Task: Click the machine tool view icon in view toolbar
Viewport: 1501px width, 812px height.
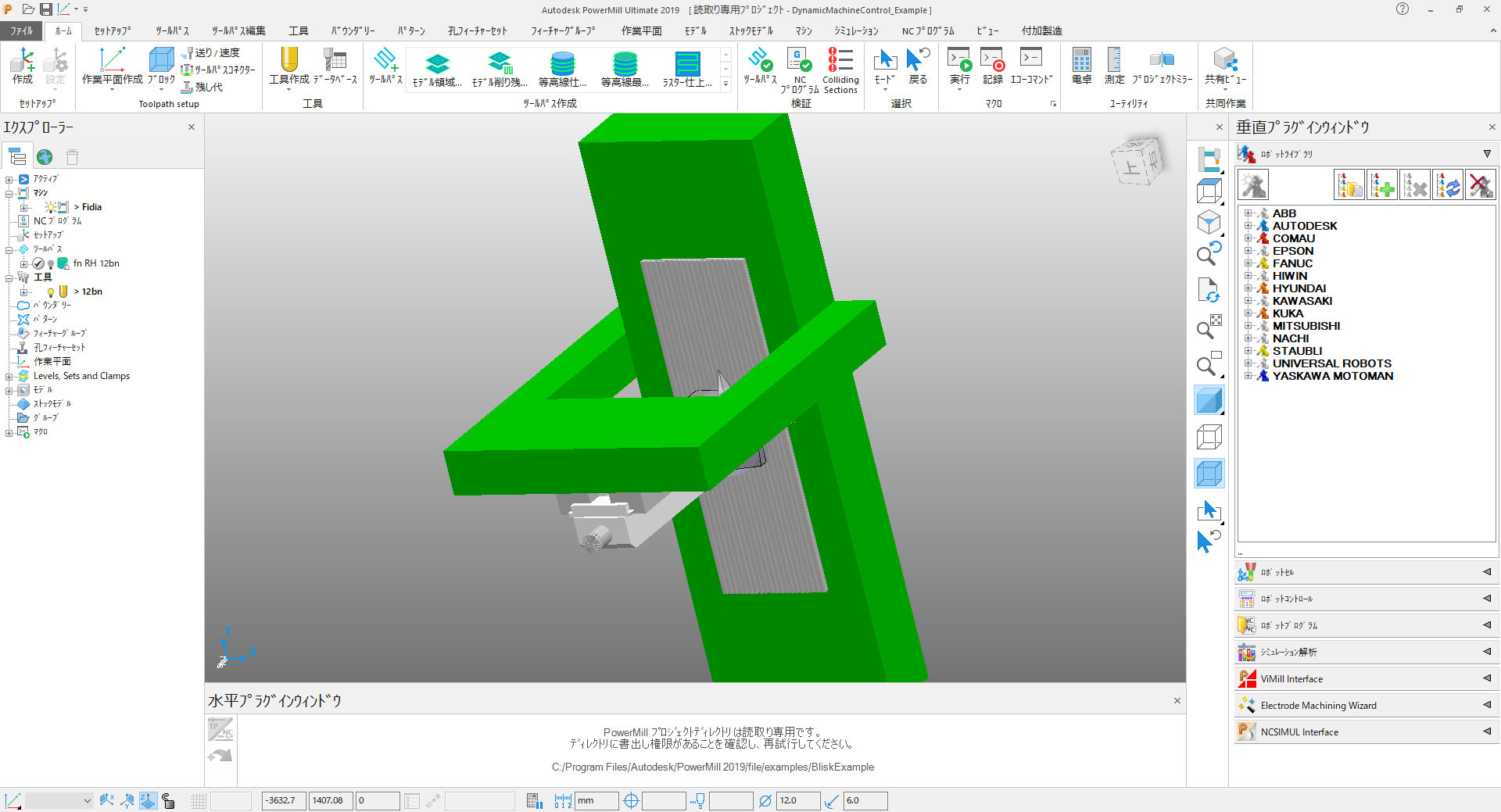Action: point(1209,159)
